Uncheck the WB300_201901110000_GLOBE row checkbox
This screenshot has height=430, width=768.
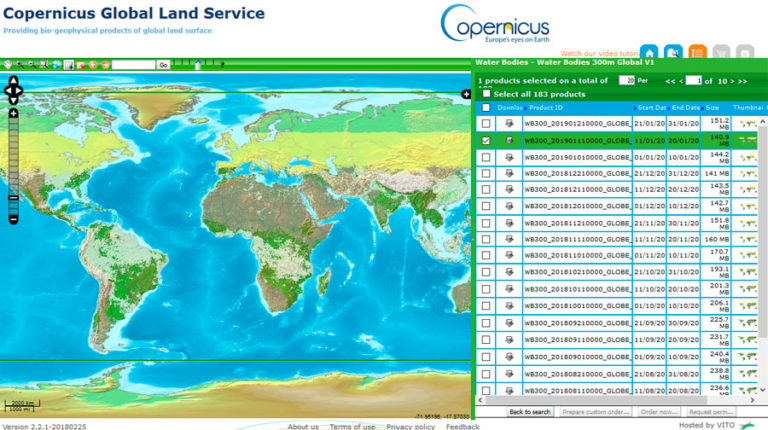486,141
